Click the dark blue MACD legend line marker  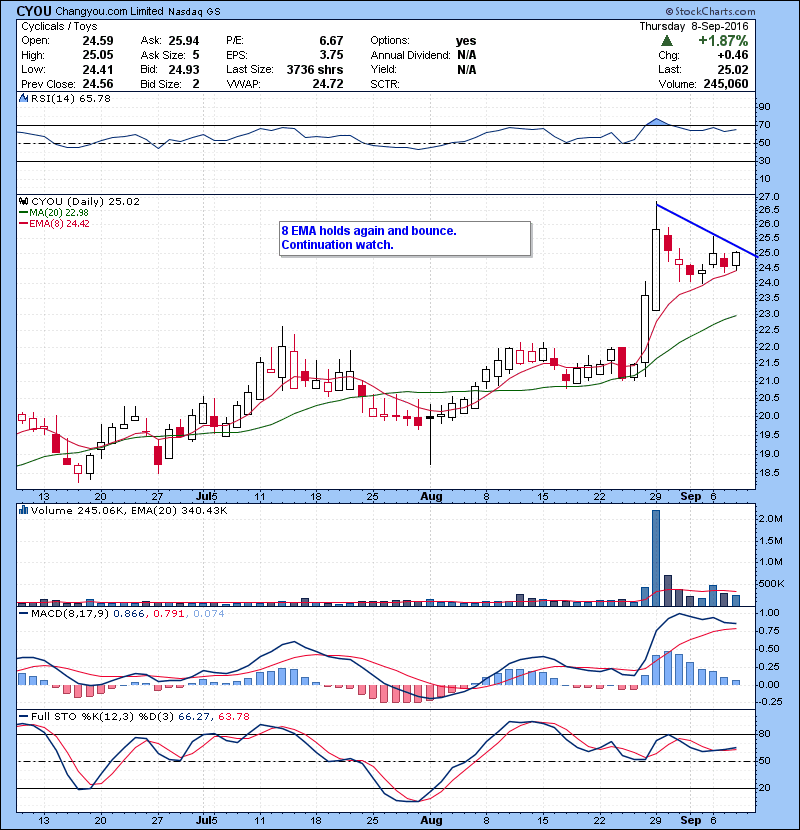pyautogui.click(x=23, y=614)
